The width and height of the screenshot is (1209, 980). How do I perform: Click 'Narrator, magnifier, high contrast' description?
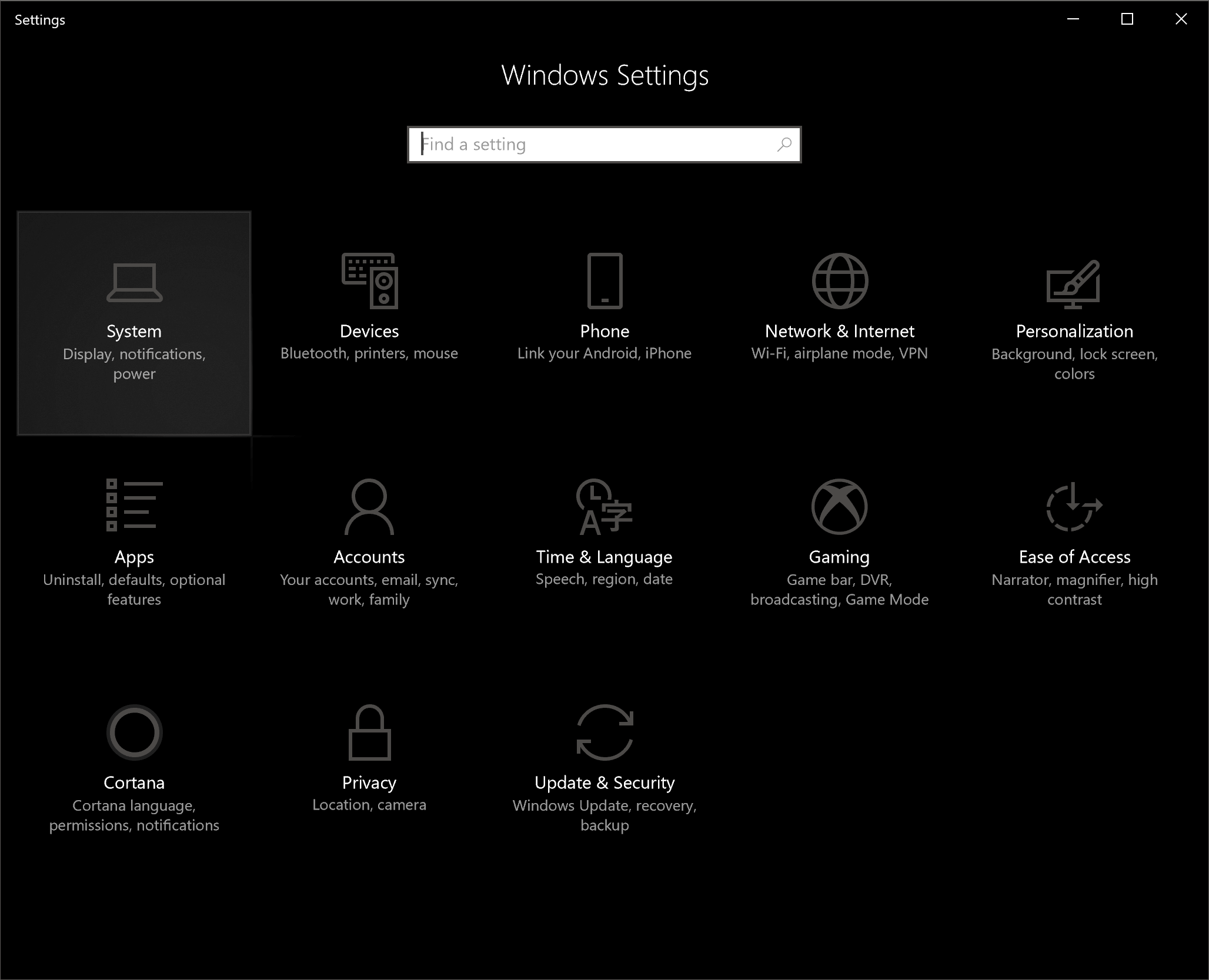(x=1074, y=590)
